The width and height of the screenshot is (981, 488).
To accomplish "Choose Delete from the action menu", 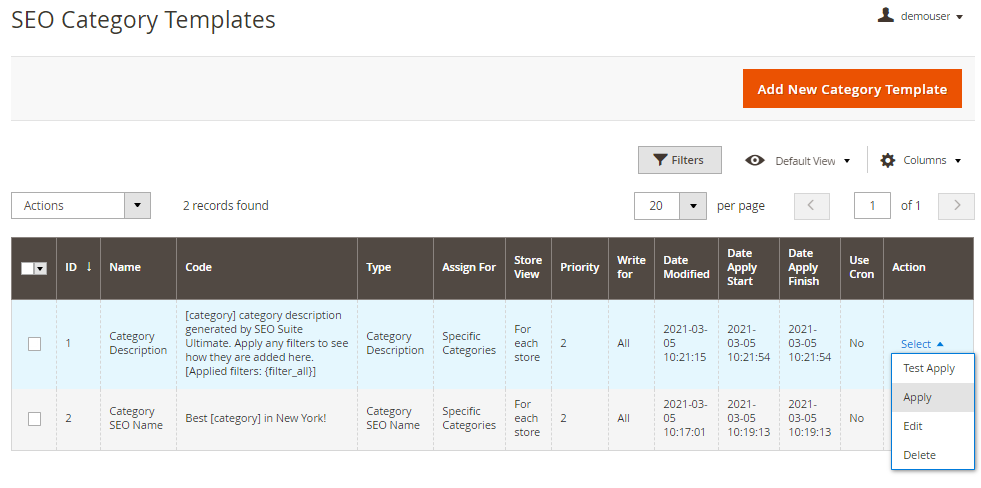I will point(919,455).
